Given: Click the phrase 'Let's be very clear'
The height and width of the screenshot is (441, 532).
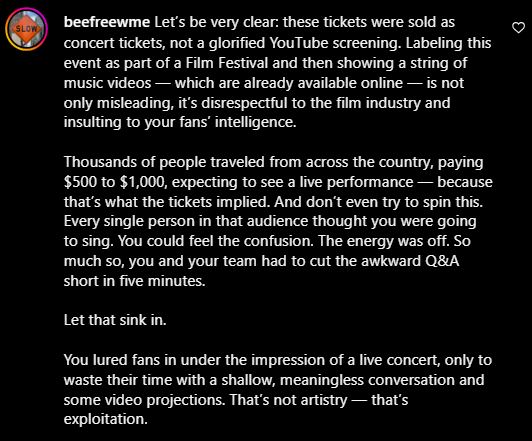Looking at the screenshot, I should (x=214, y=22).
